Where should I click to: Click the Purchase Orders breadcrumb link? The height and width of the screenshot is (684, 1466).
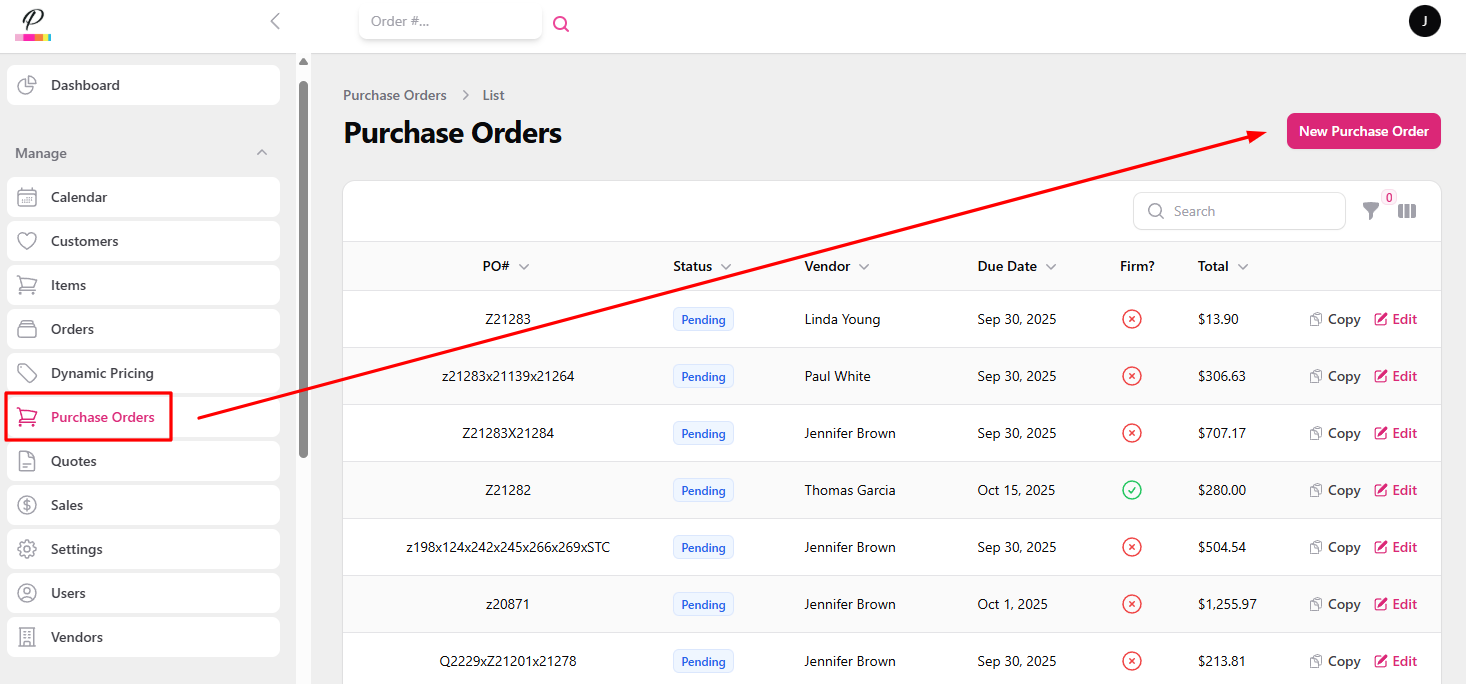394,94
